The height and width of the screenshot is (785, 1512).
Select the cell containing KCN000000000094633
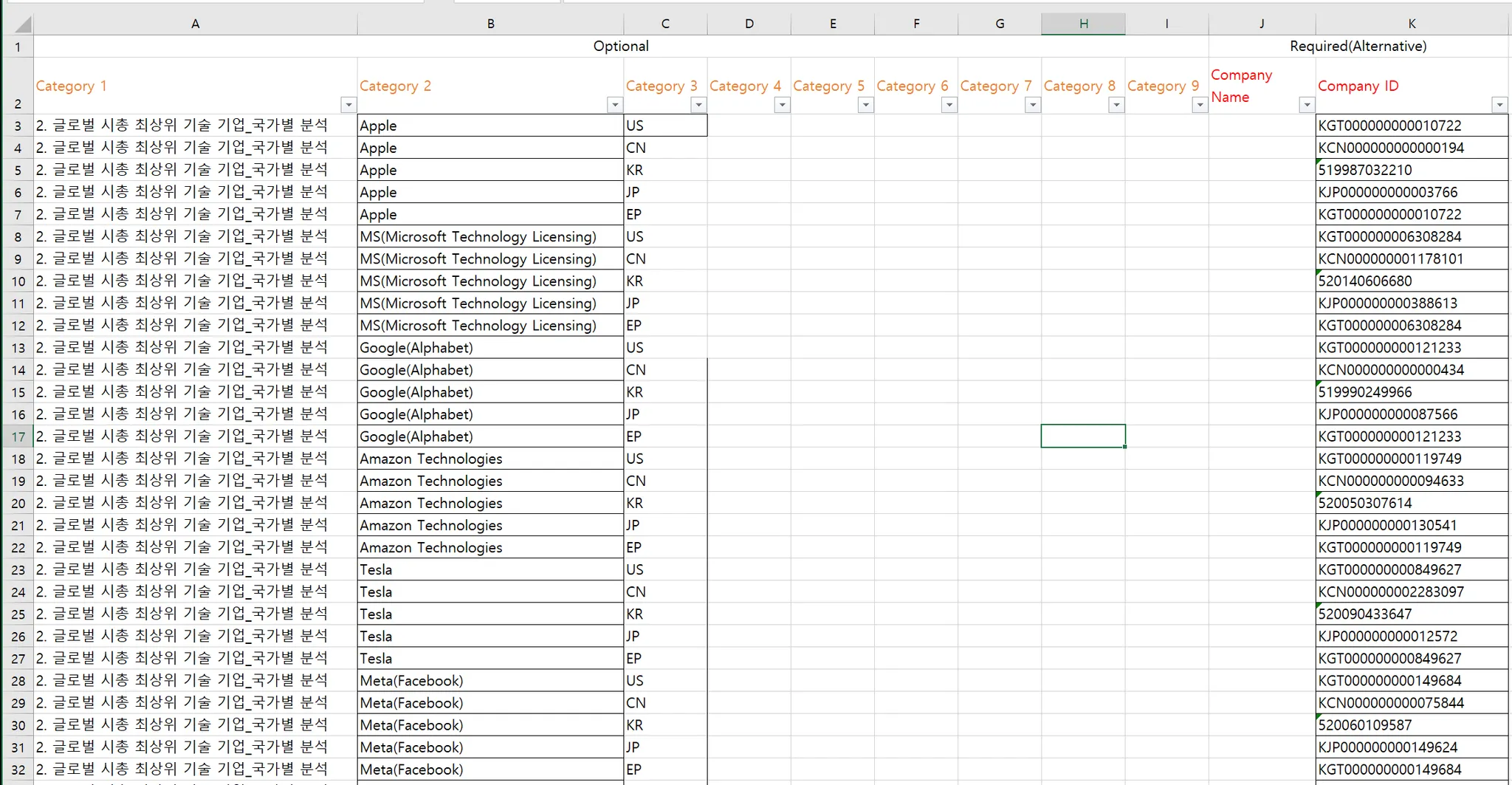click(x=1412, y=481)
